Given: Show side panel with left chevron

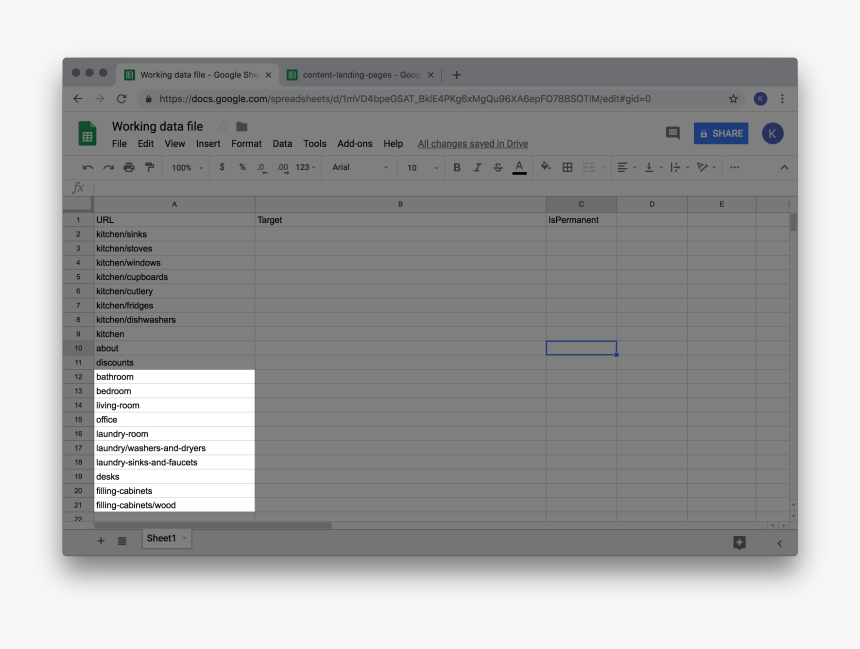Looking at the screenshot, I should (x=779, y=543).
